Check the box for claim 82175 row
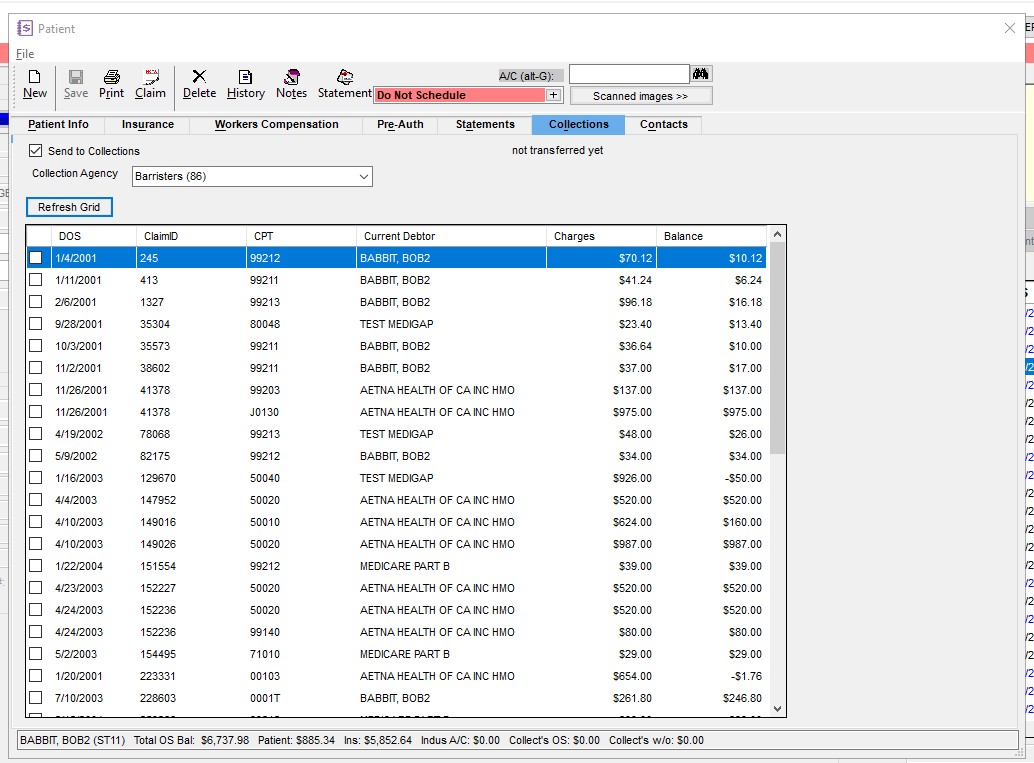The height and width of the screenshot is (763, 1034). click(x=36, y=456)
